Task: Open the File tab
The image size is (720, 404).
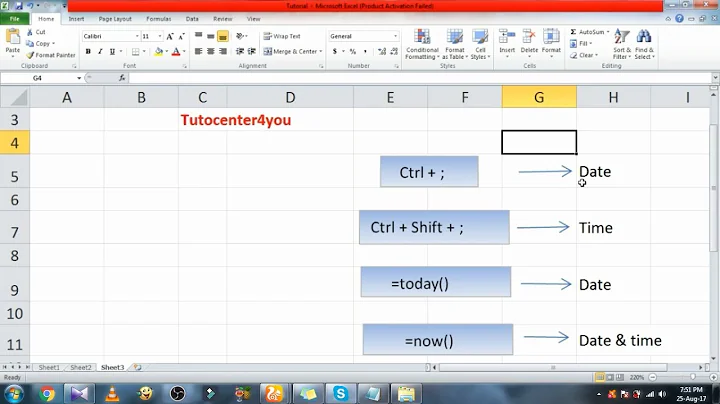Action: tap(15, 19)
